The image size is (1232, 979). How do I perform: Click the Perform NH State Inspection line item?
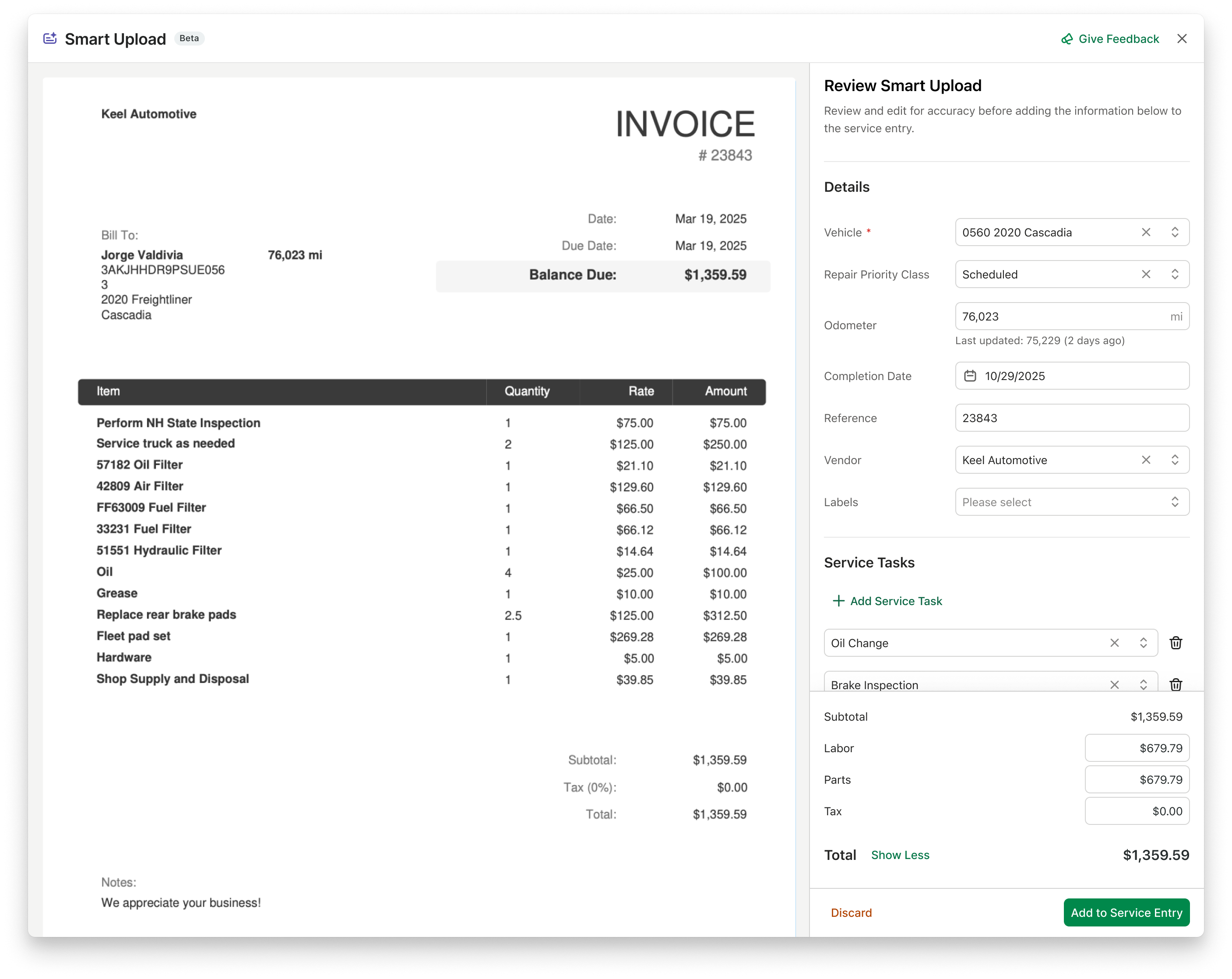pyautogui.click(x=178, y=423)
